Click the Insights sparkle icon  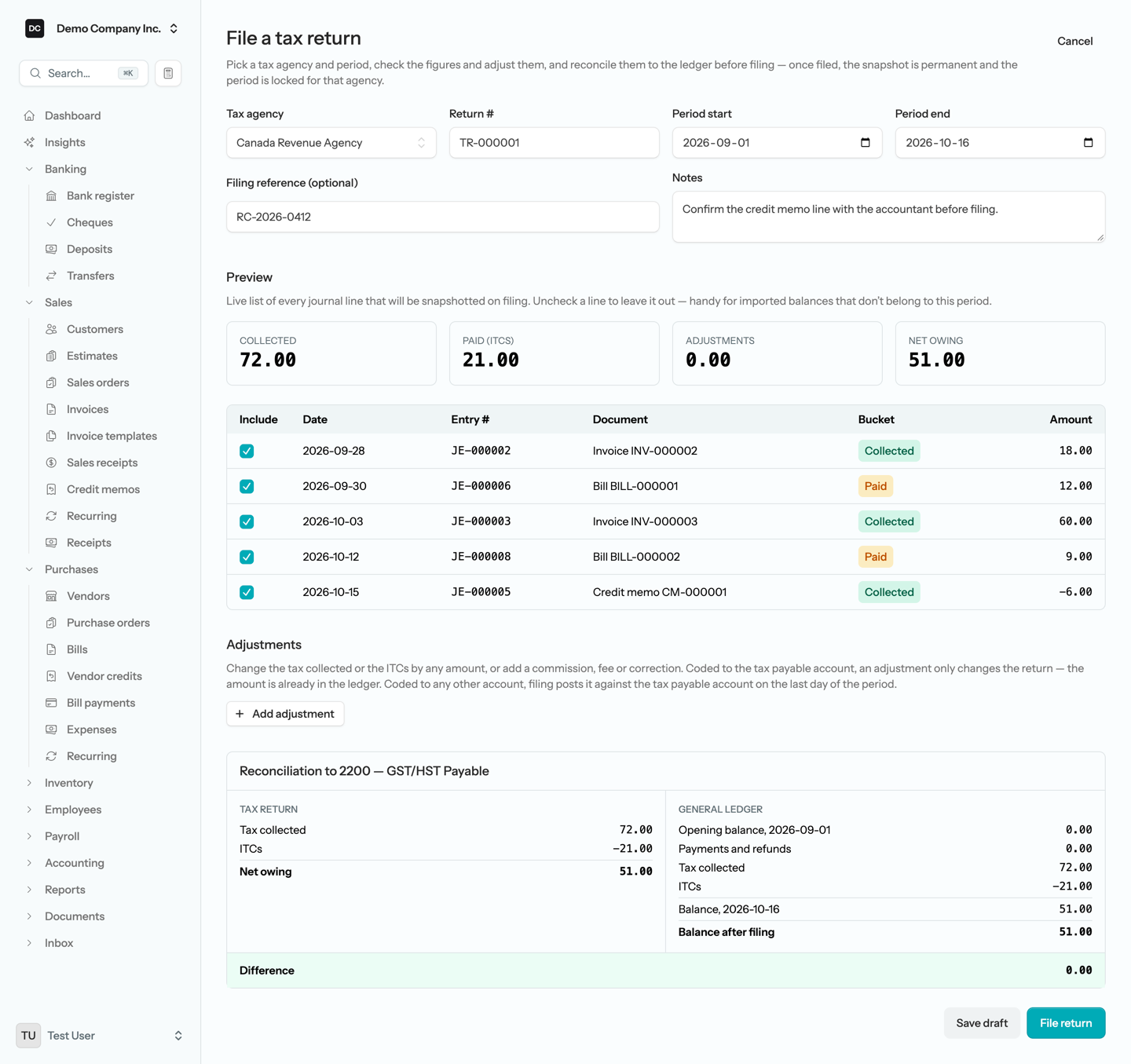(29, 142)
